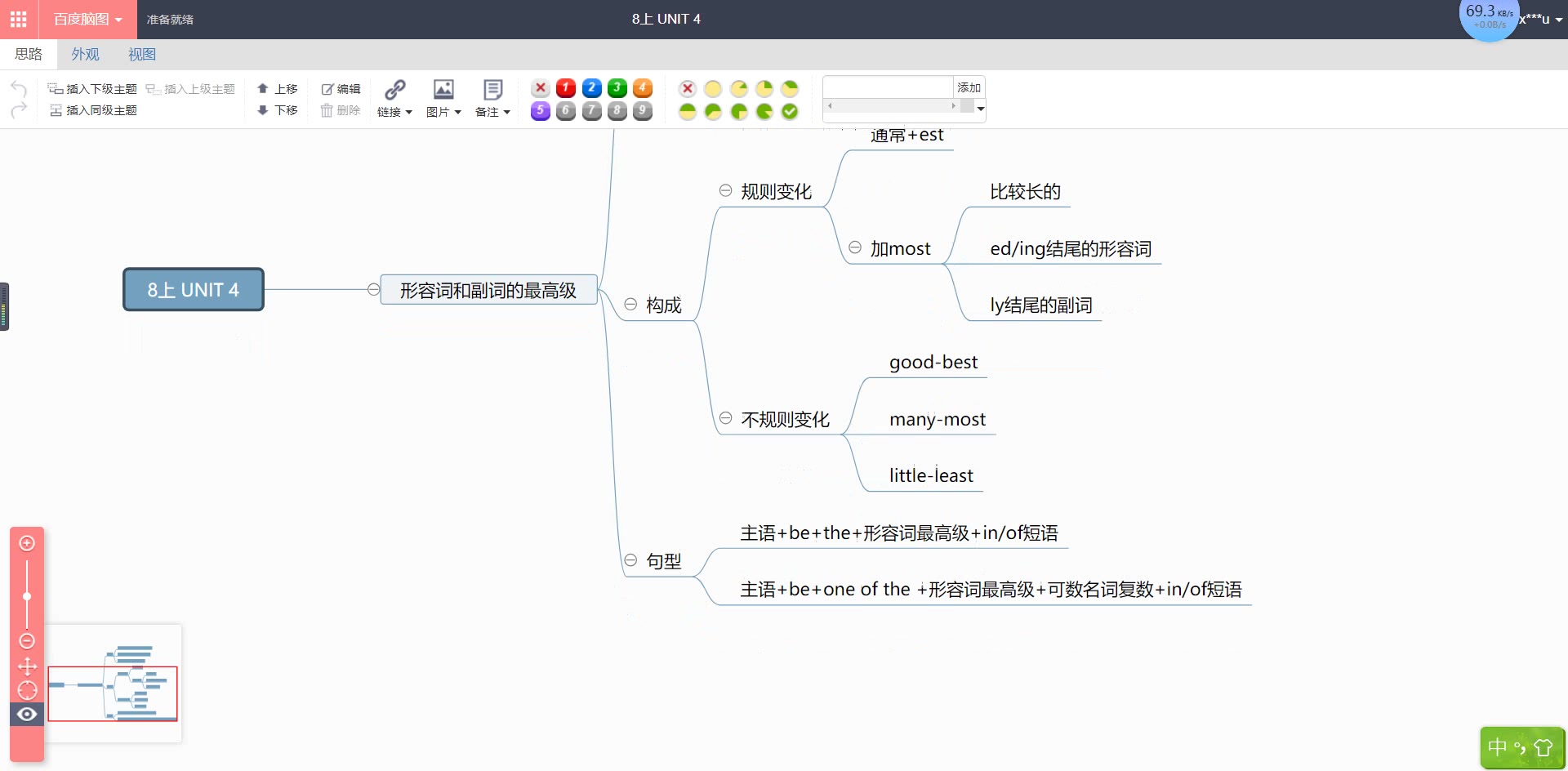1568x771 pixels.
Task: Click the network speed 69.3 KB/s widget
Action: click(x=1488, y=16)
